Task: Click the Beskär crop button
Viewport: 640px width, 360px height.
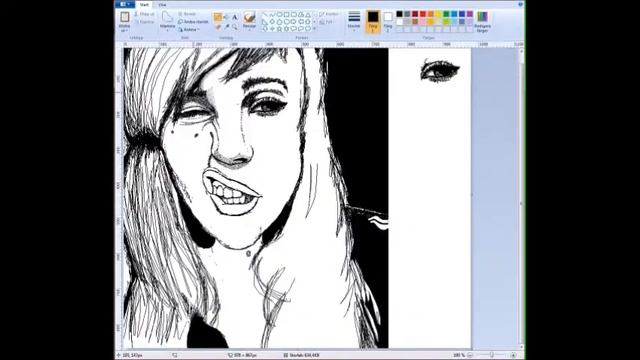Action: click(x=187, y=14)
